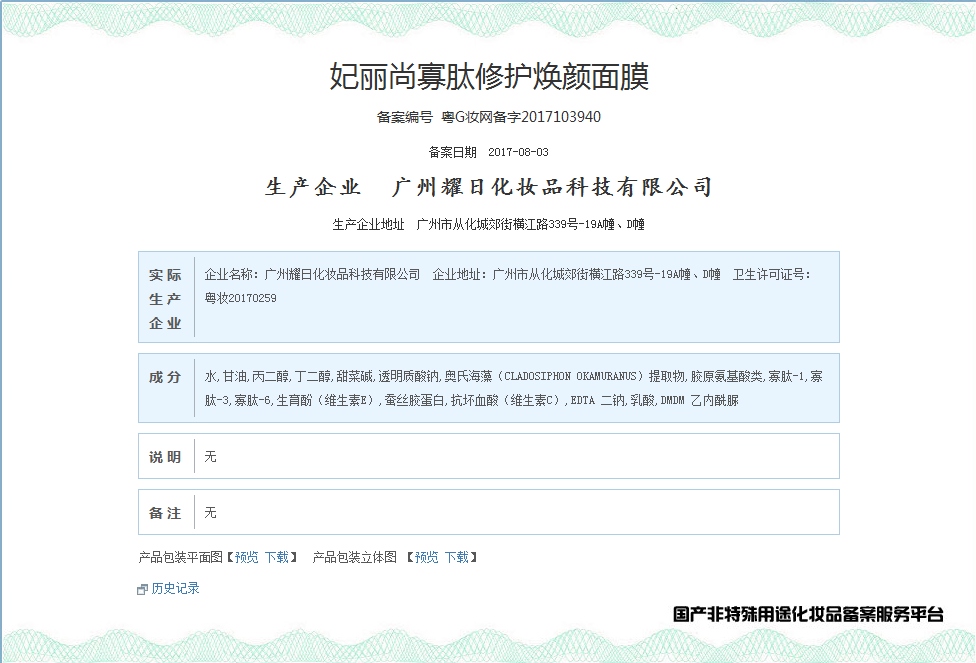
Task: Open the 历史记录 link
Action: (x=176, y=588)
